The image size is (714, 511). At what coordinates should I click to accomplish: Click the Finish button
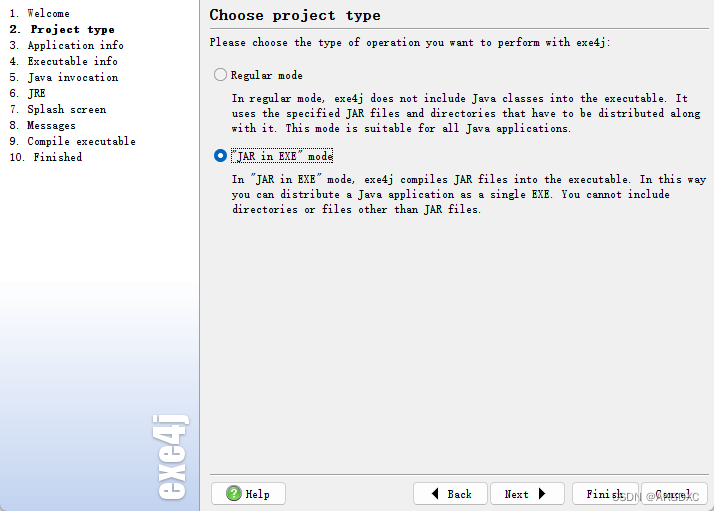(605, 494)
